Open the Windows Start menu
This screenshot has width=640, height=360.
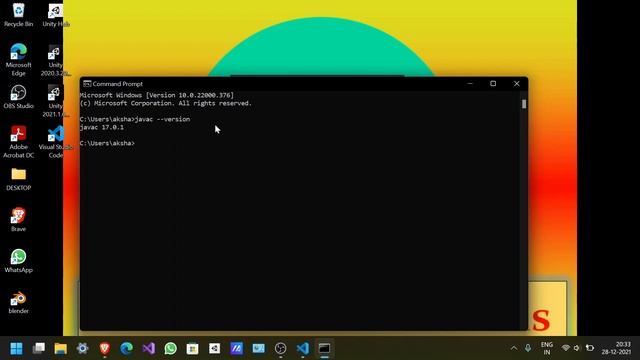pyautogui.click(x=16, y=348)
